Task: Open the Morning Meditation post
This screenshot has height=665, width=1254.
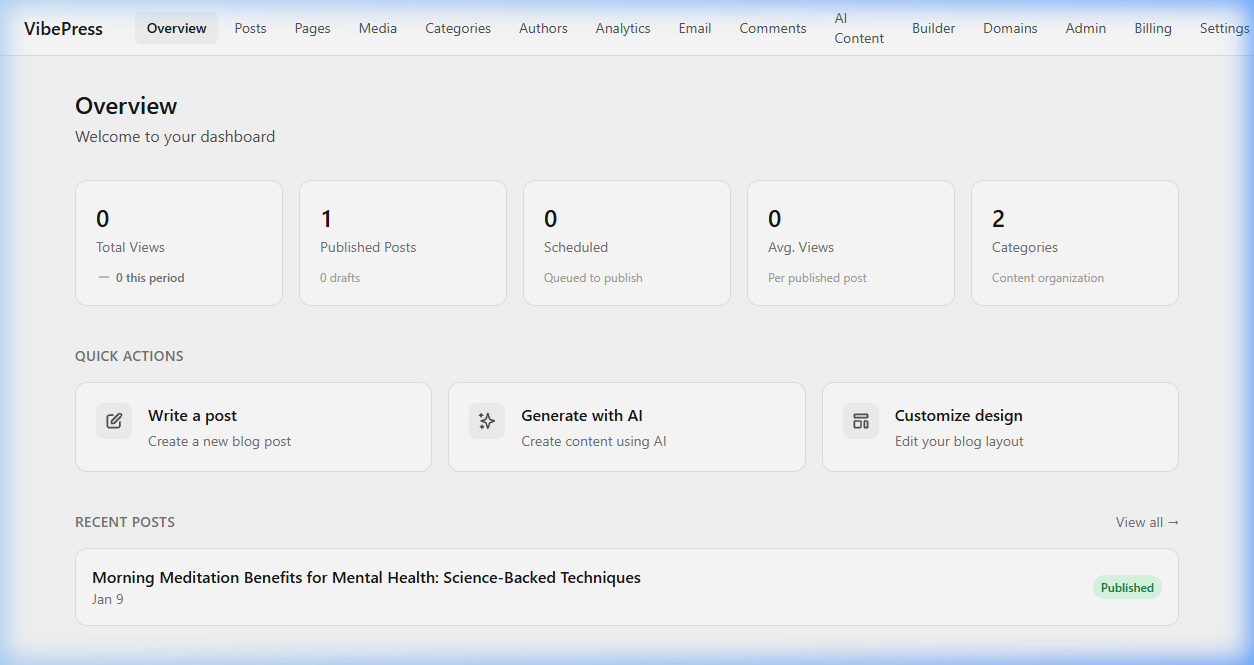Action: click(x=366, y=577)
